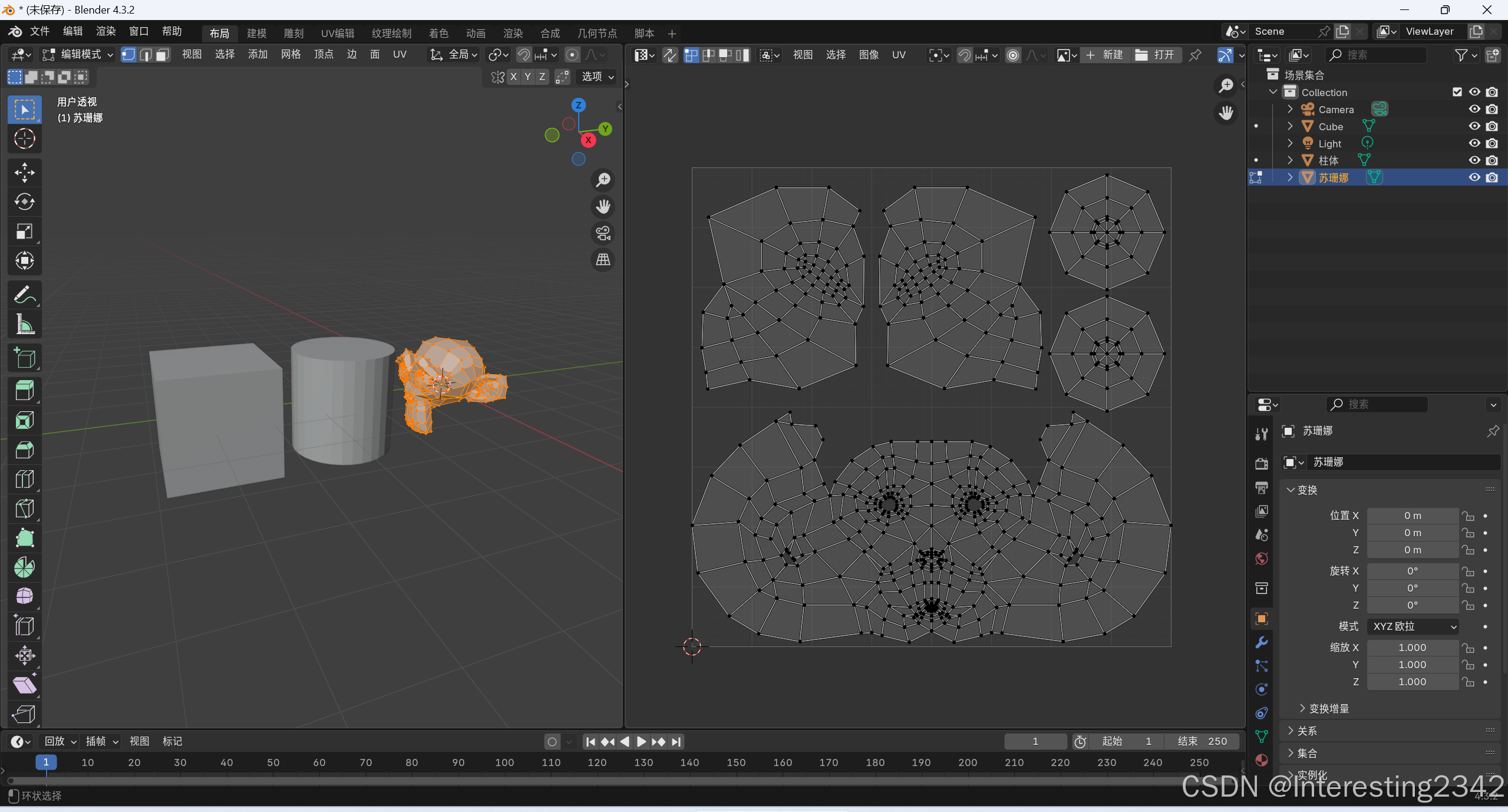The image size is (1508, 812).
Task: Toggle camera view in 3D viewport
Action: [x=603, y=233]
